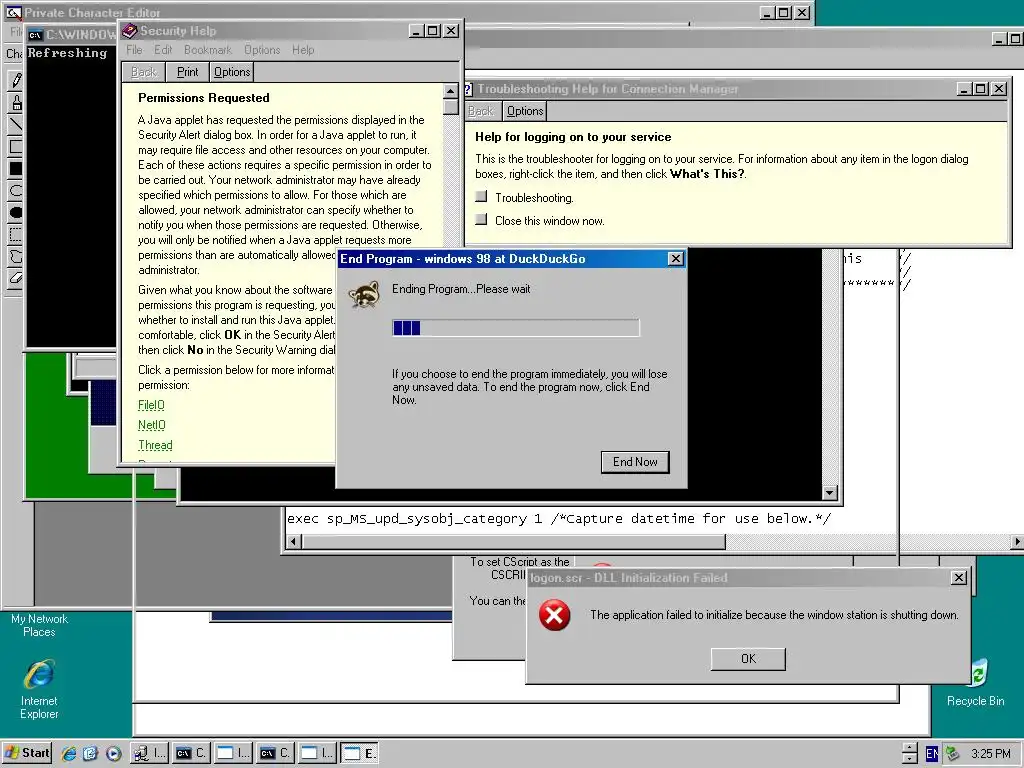Viewport: 1024px width, 768px height.
Task: Click the right arrow of the horizontal scrollbar
Action: tap(1017, 541)
